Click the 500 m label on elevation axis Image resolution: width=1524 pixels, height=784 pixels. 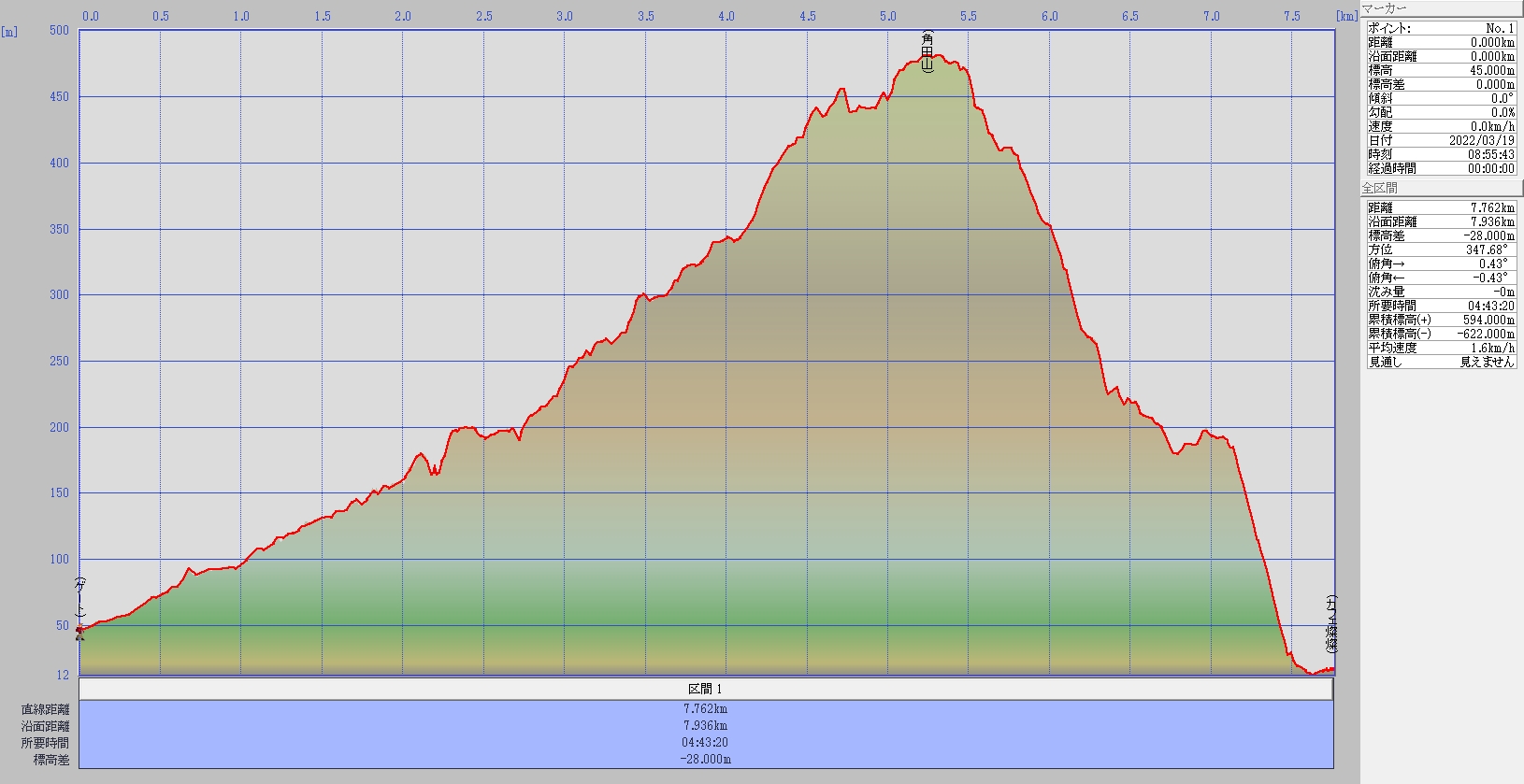point(59,30)
